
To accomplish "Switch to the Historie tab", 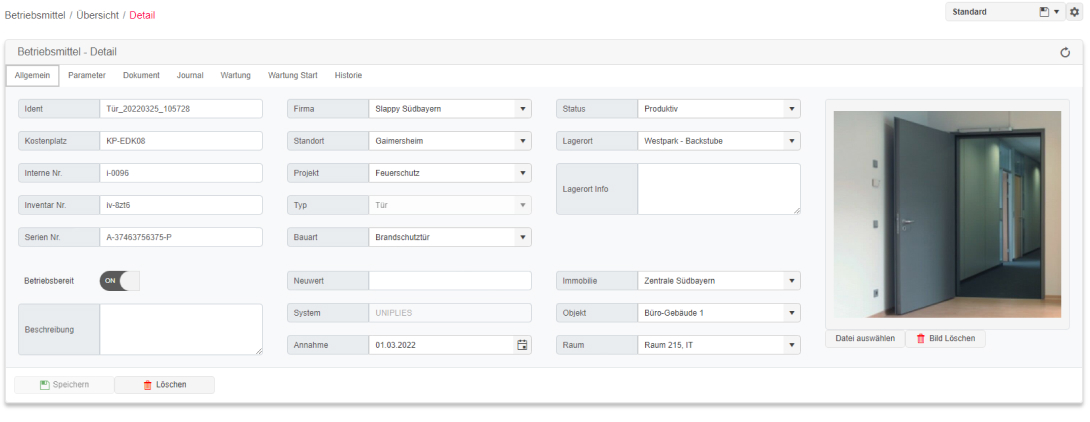I will 348,75.
